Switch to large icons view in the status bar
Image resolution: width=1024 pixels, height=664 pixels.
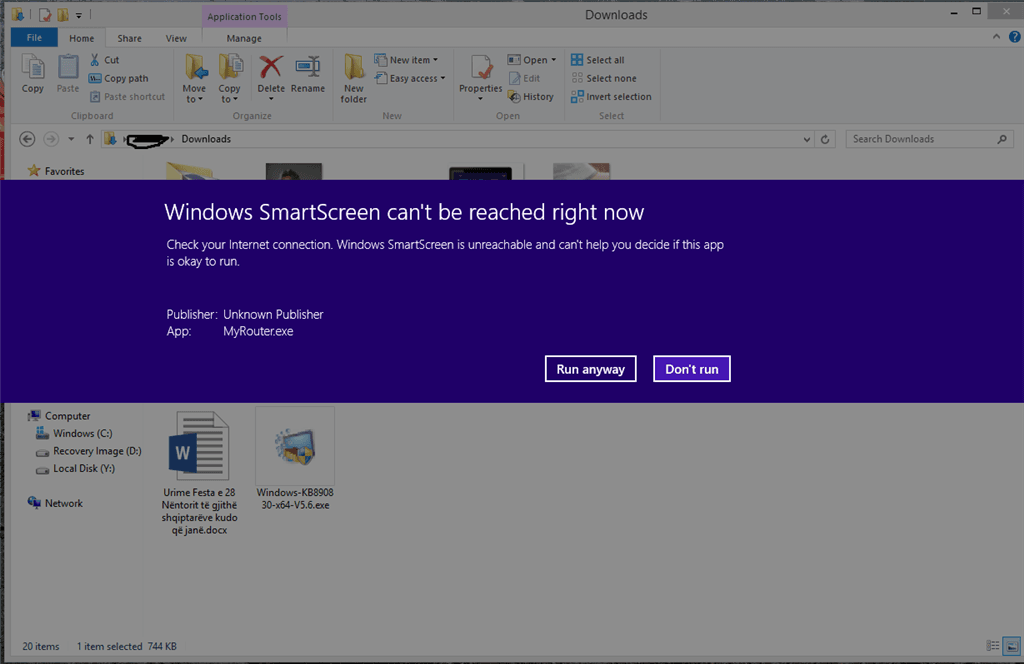pyautogui.click(x=1012, y=646)
